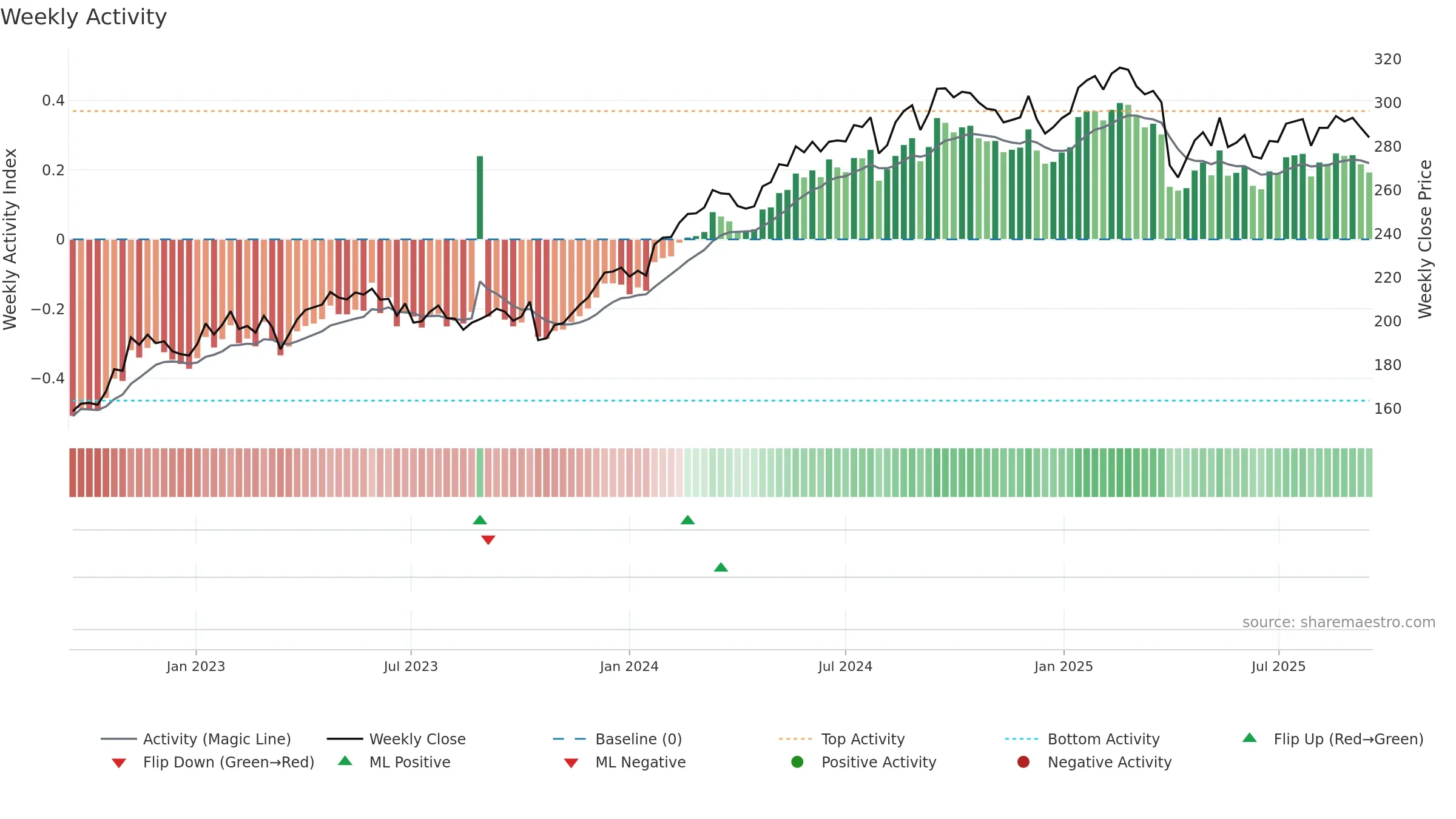Toggle the Baseline (0) legend entry
The height and width of the screenshot is (819, 1456).
pos(618,739)
